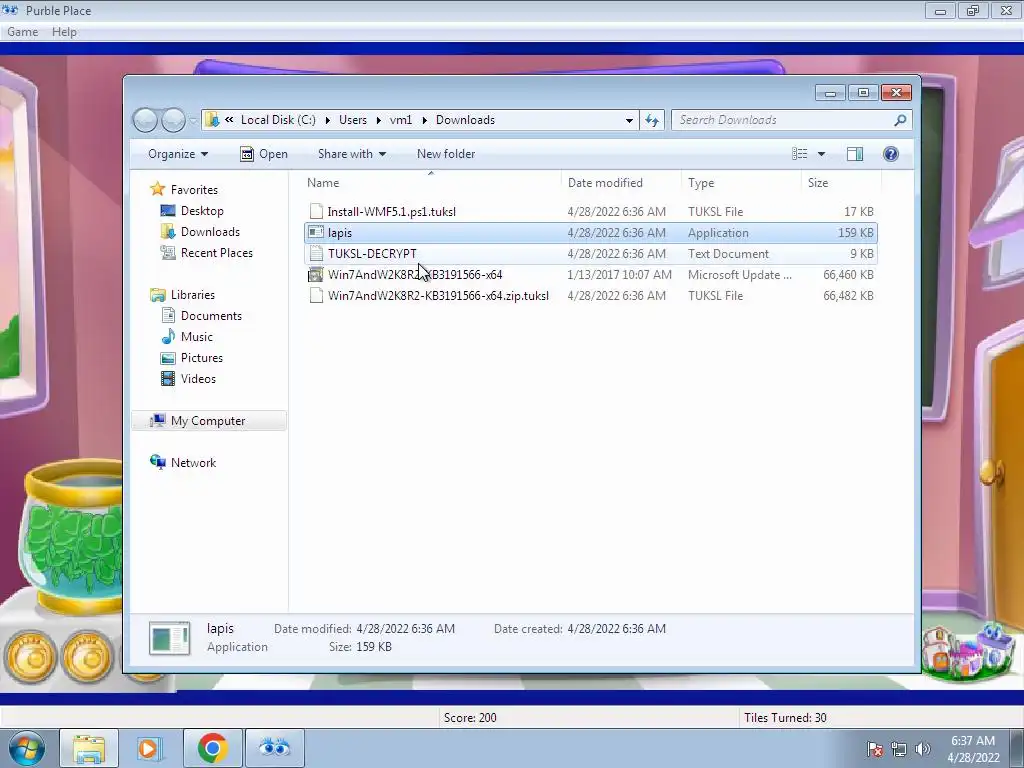Open Desktop in the Favorites list

[202, 211]
